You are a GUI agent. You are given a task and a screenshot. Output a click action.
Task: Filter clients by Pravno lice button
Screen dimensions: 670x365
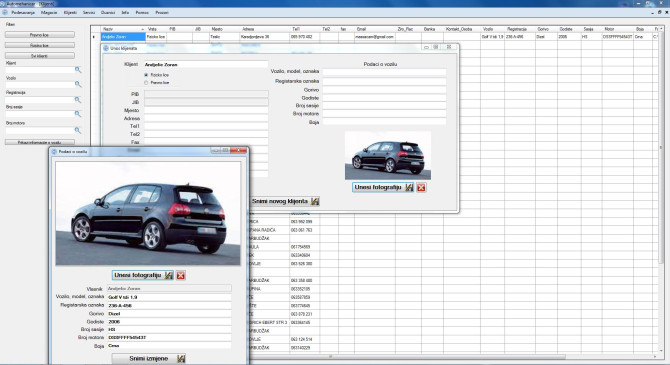point(40,35)
